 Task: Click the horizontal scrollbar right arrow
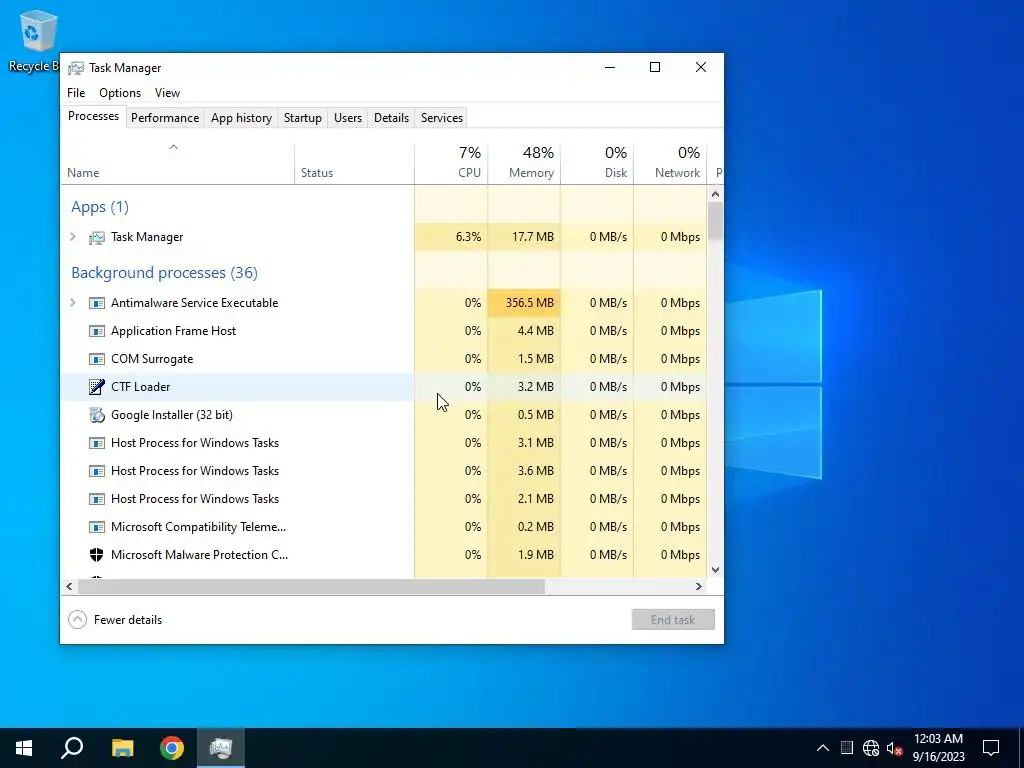click(699, 586)
